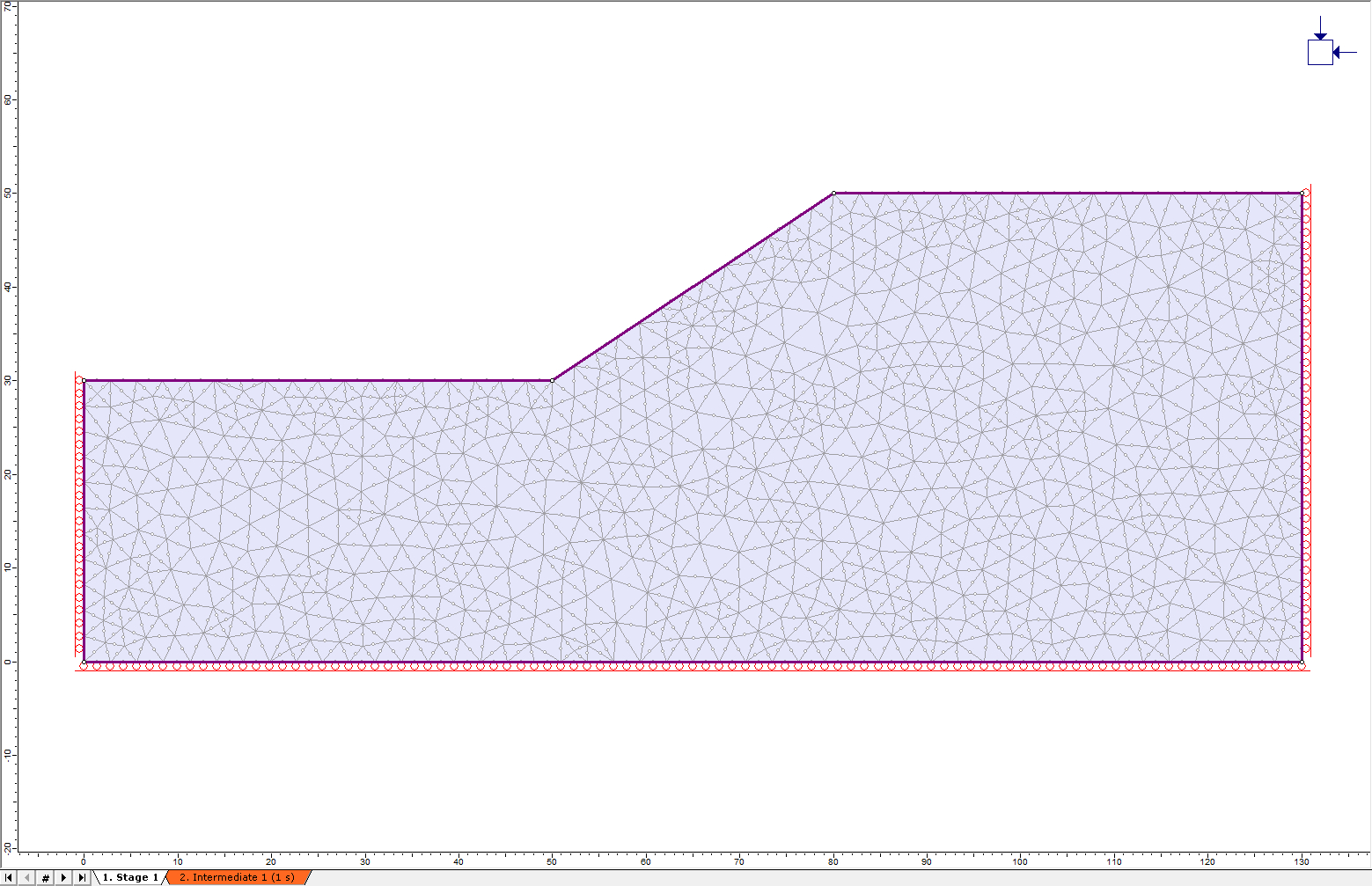Click the 50 mark on the vertical ruler

click(x=9, y=193)
